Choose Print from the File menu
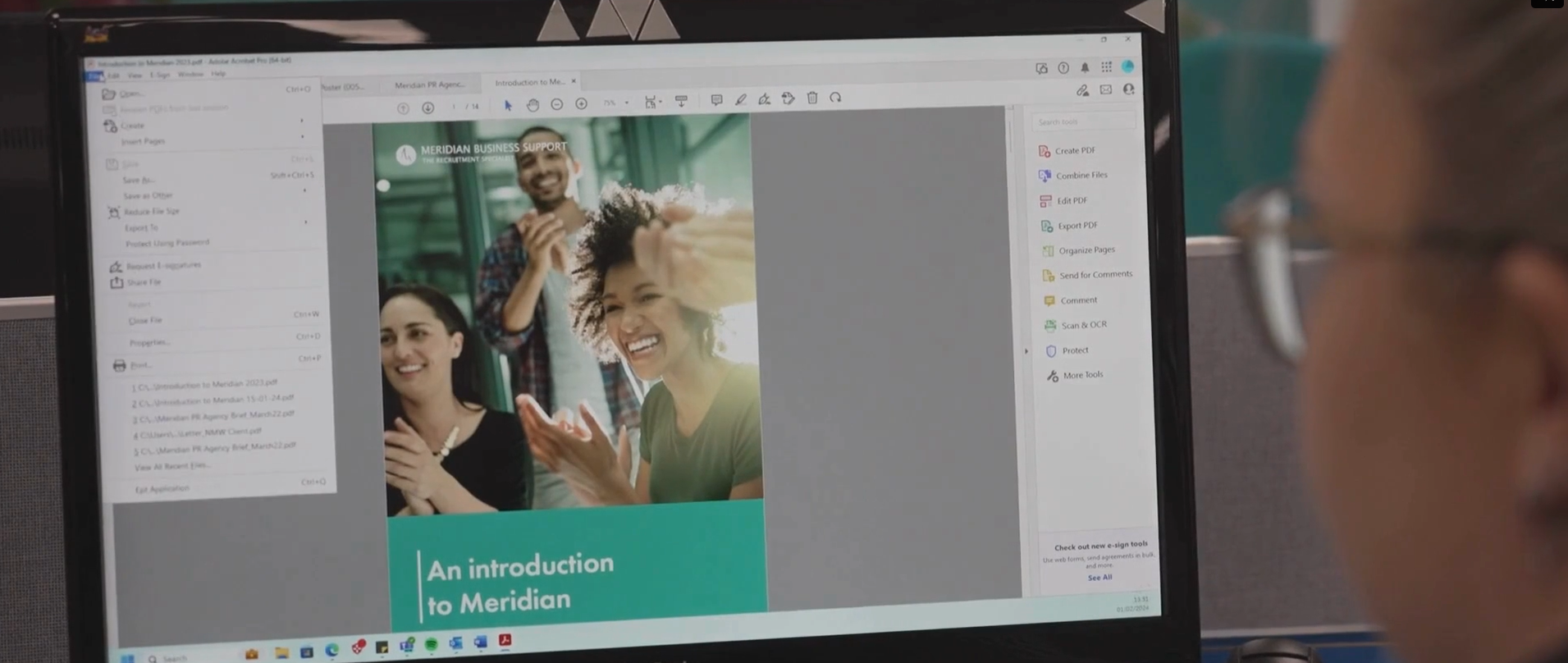This screenshot has width=1568, height=663. [x=139, y=365]
